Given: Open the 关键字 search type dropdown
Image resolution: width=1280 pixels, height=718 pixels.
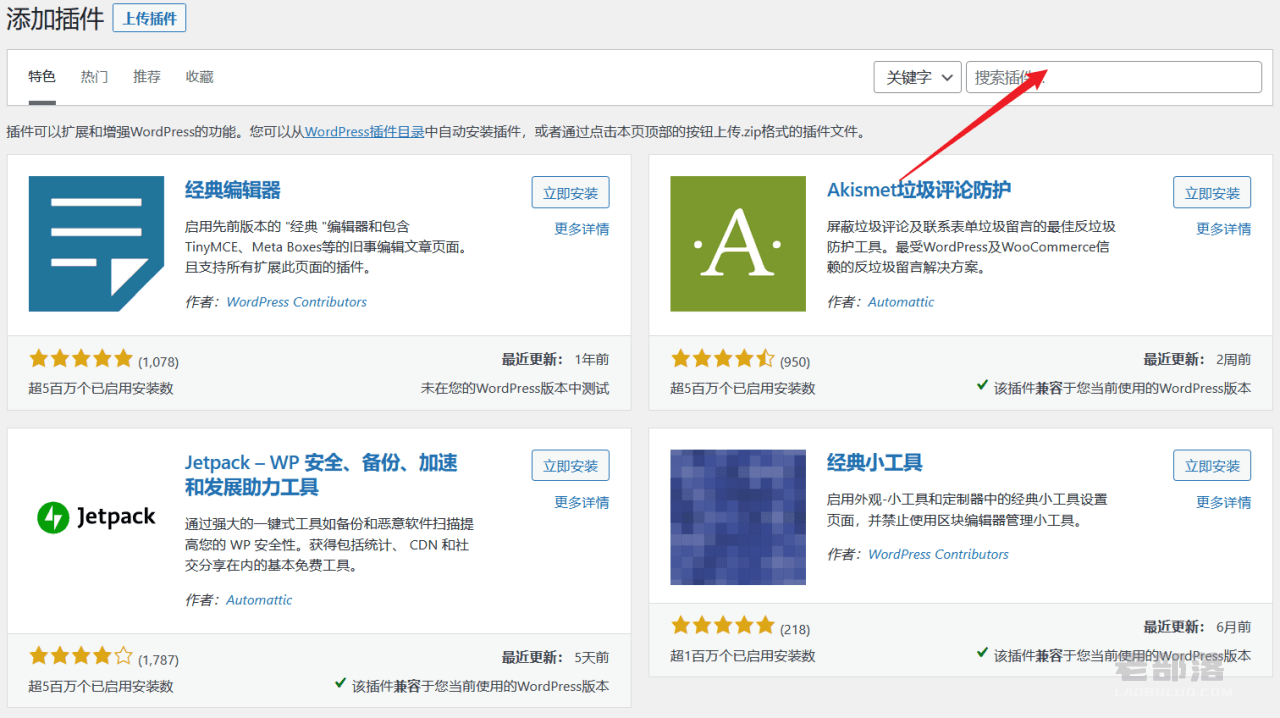Looking at the screenshot, I should click(x=918, y=77).
